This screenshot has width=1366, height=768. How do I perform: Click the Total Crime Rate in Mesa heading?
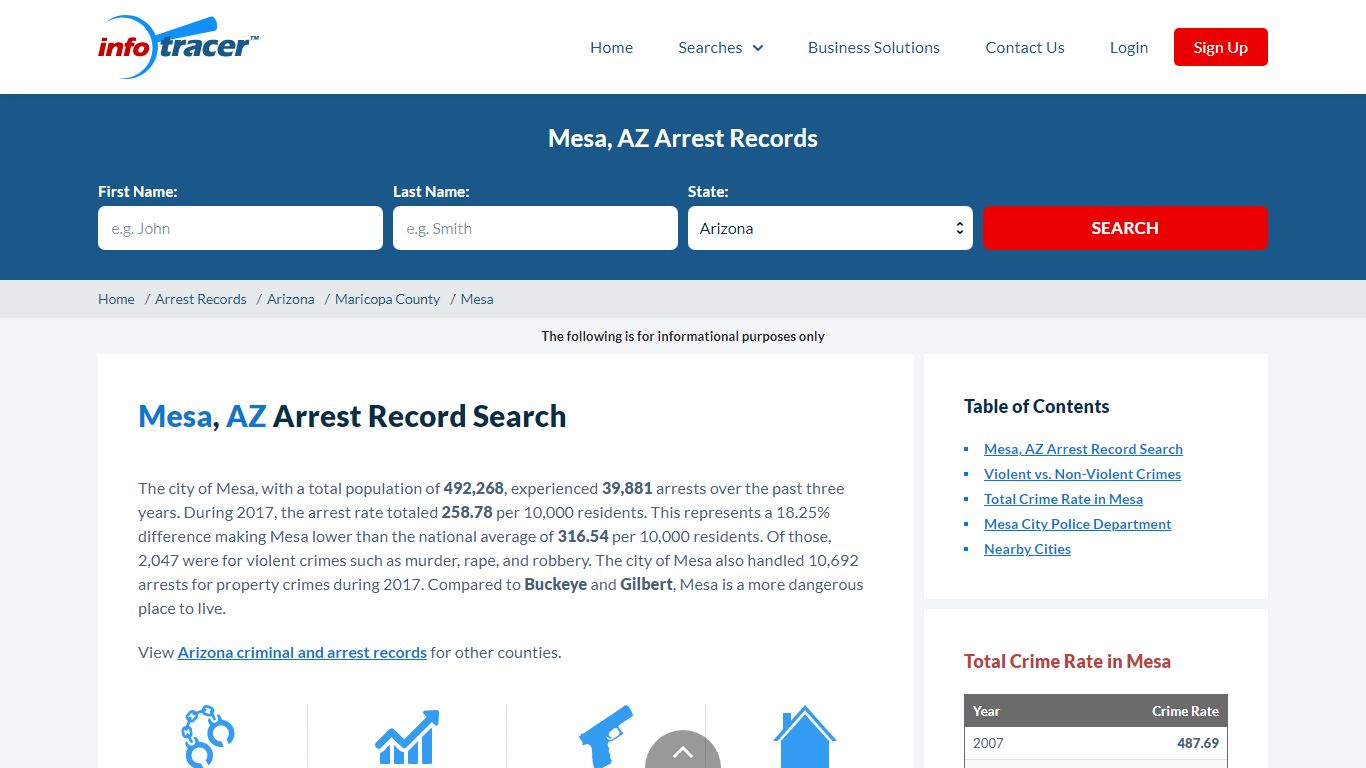pyautogui.click(x=1067, y=661)
